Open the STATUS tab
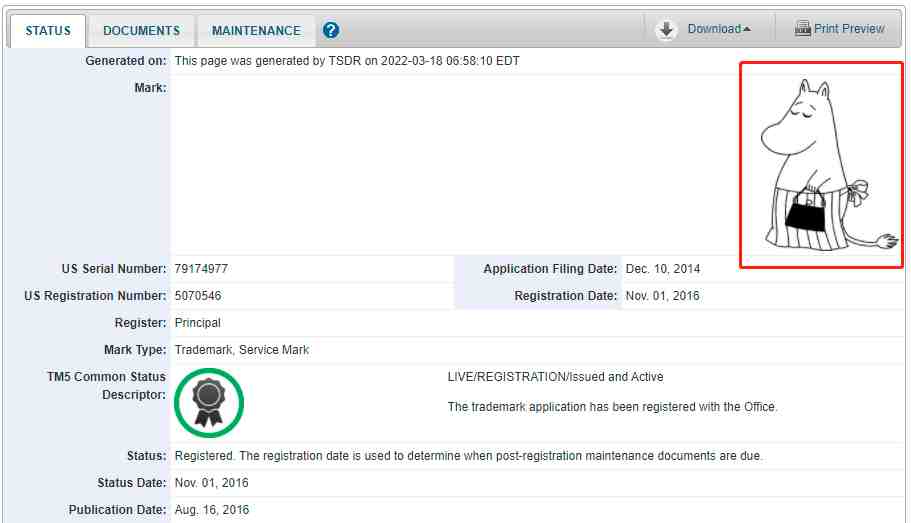 tap(48, 31)
